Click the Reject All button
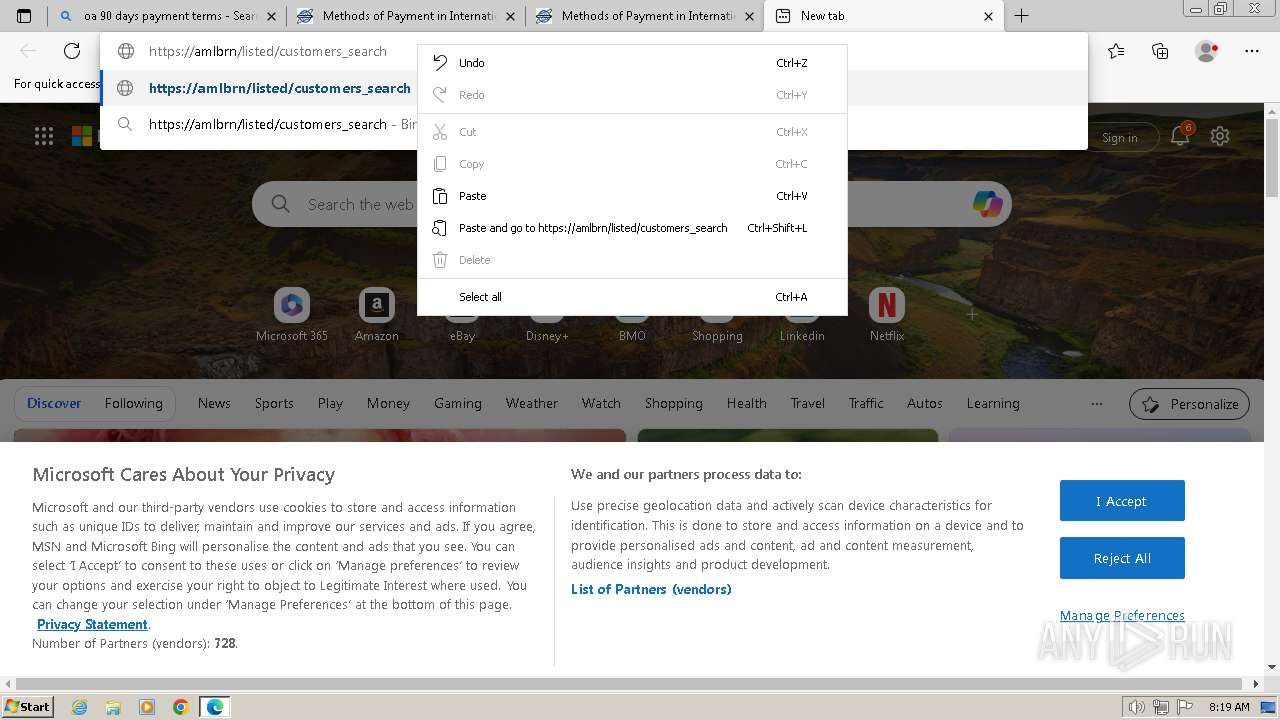 pyautogui.click(x=1122, y=558)
